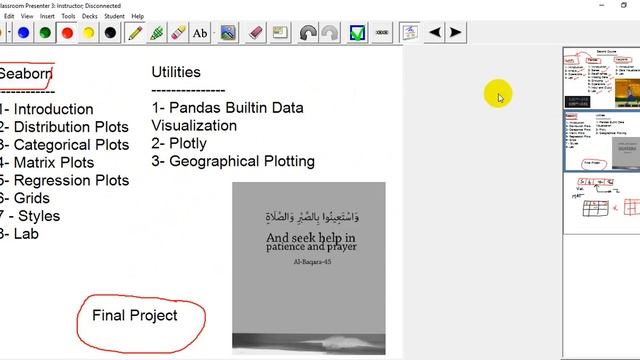Click the grayed-out Redo arrow
Screen dimensions: 640x360
click(330, 33)
